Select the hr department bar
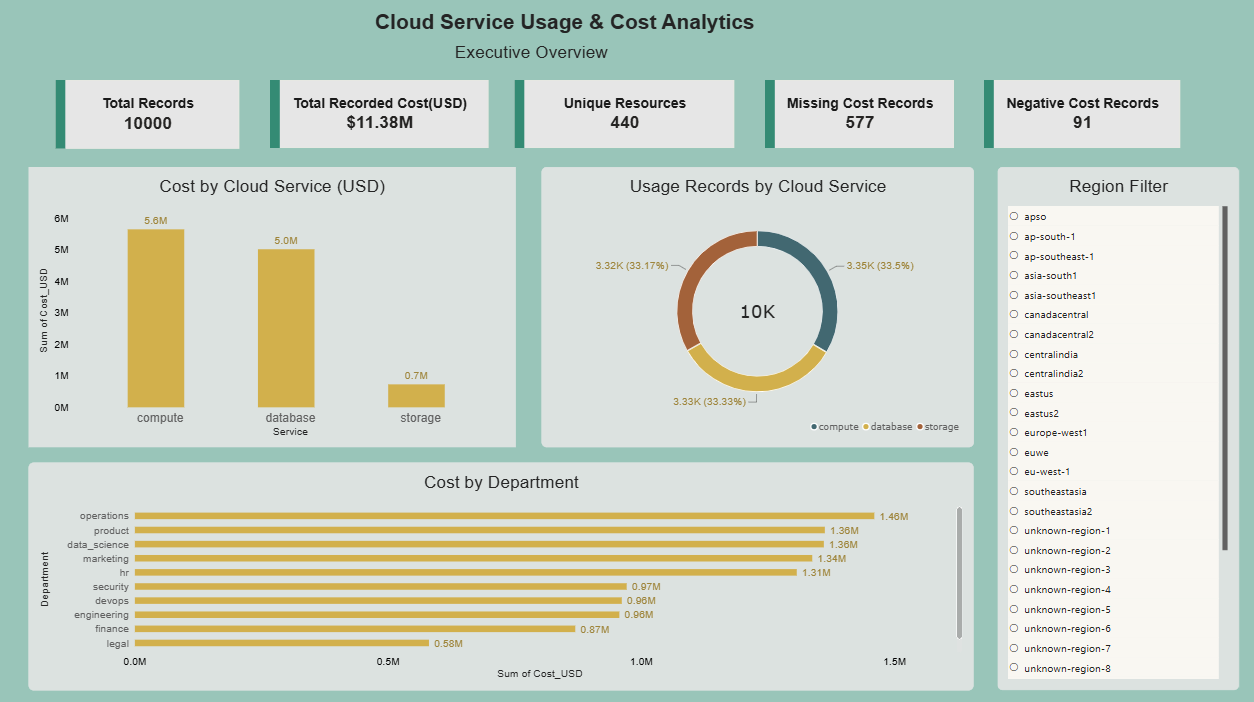 point(466,572)
